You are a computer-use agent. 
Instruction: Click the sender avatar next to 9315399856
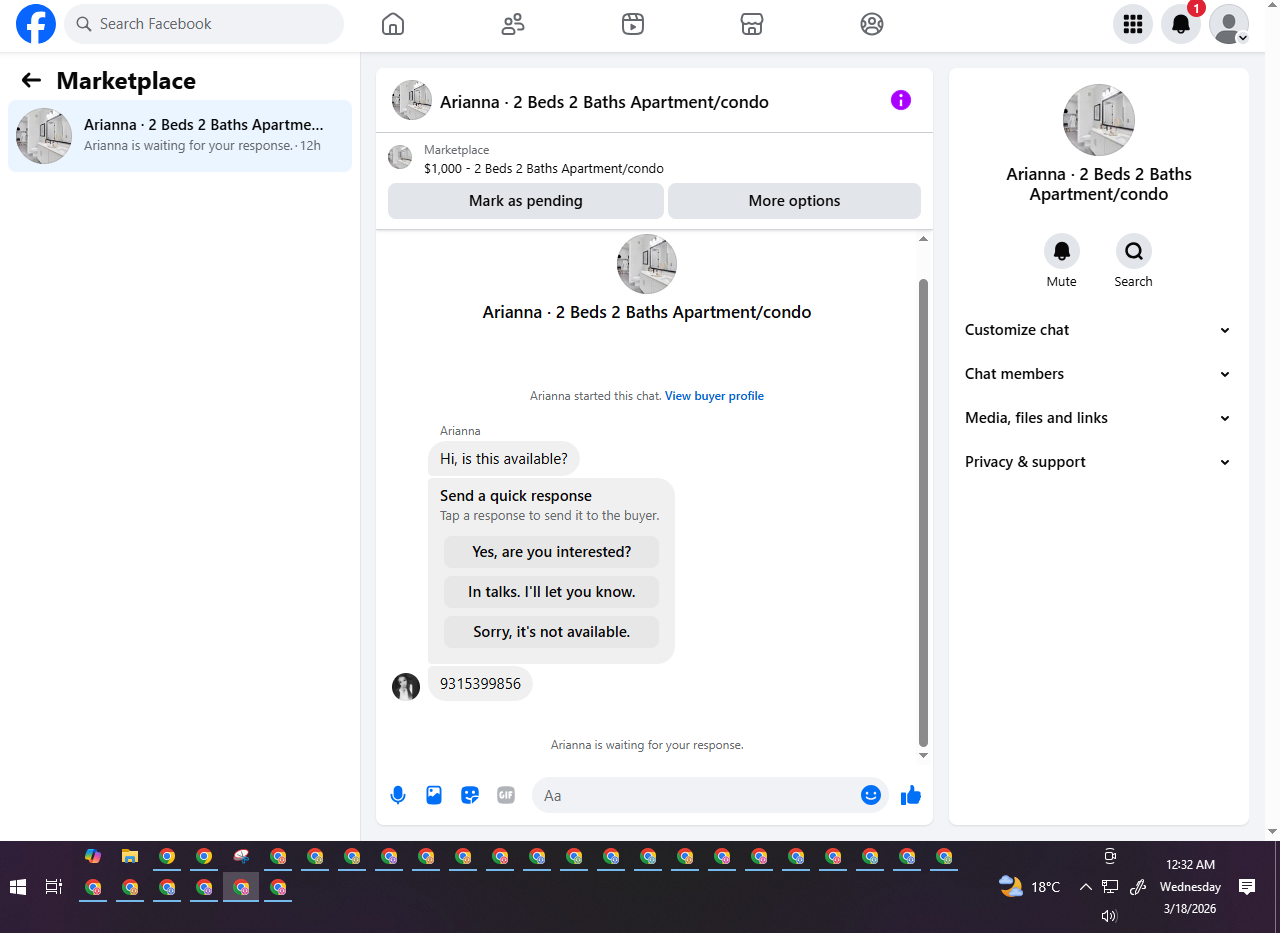coord(406,687)
